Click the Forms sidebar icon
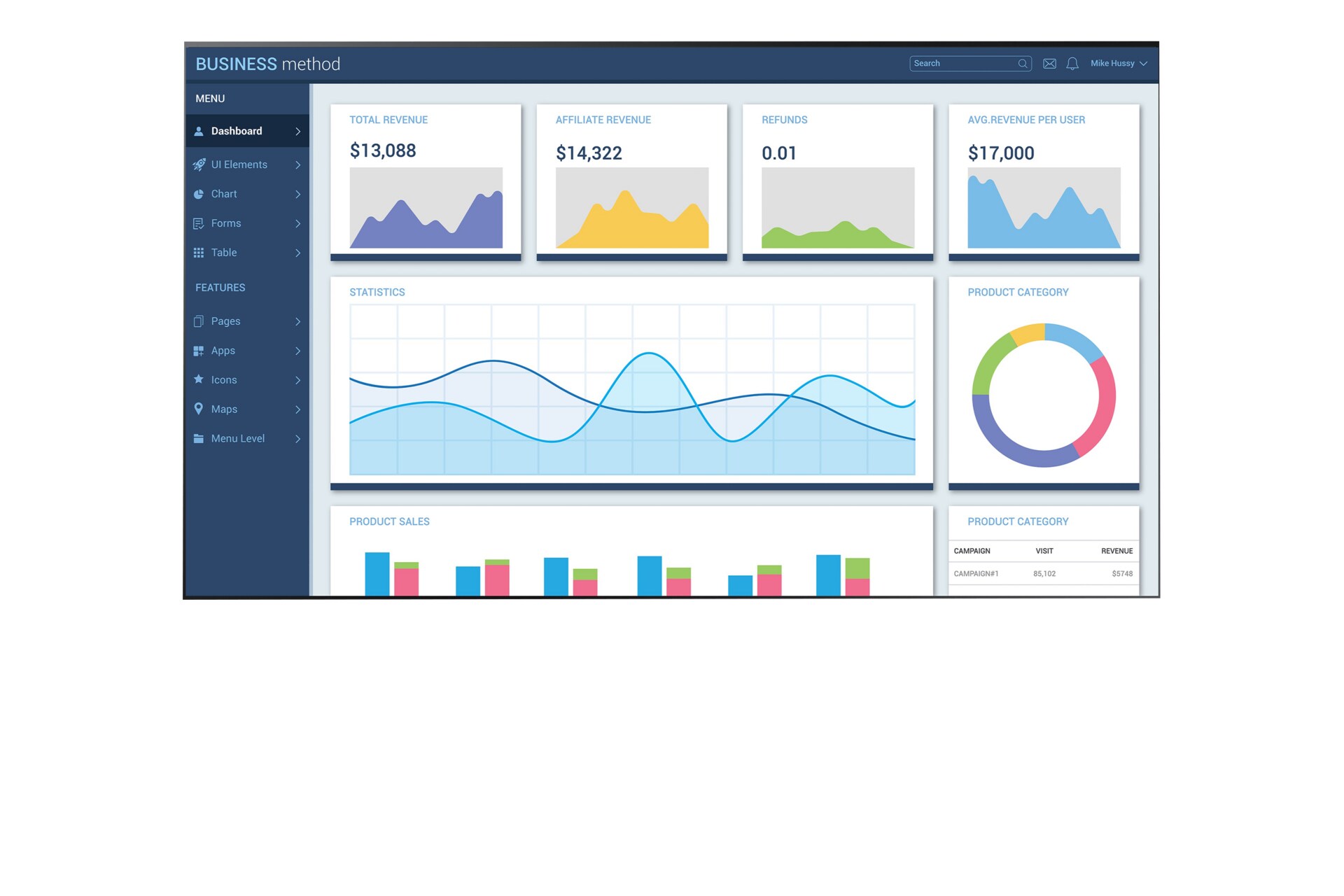Viewport: 1344px width, 896px height. click(199, 223)
